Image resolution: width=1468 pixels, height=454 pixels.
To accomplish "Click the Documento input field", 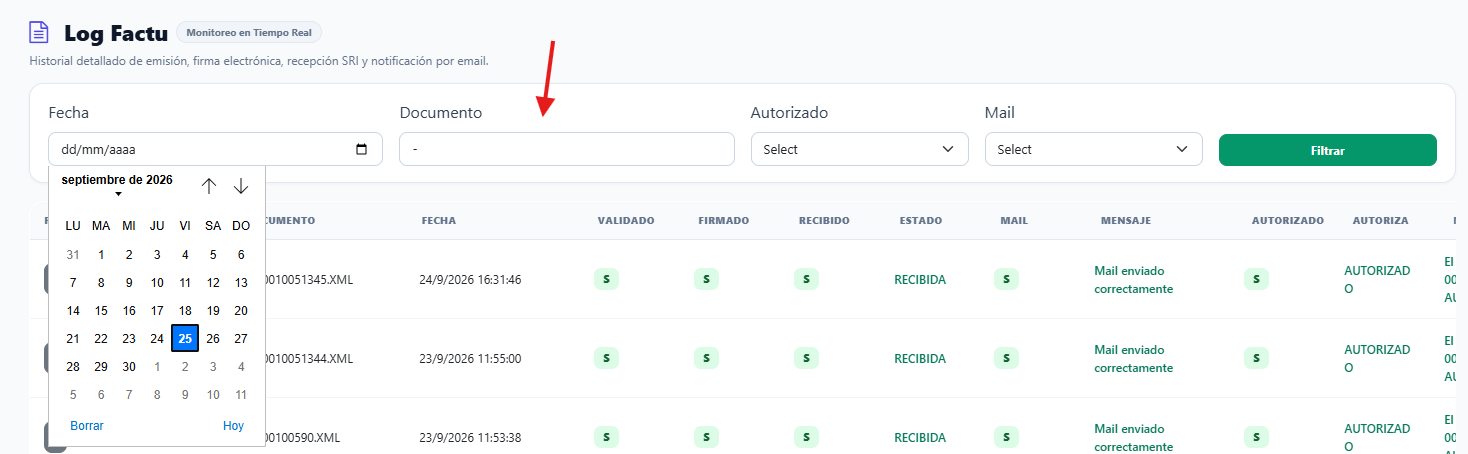I will pos(567,149).
